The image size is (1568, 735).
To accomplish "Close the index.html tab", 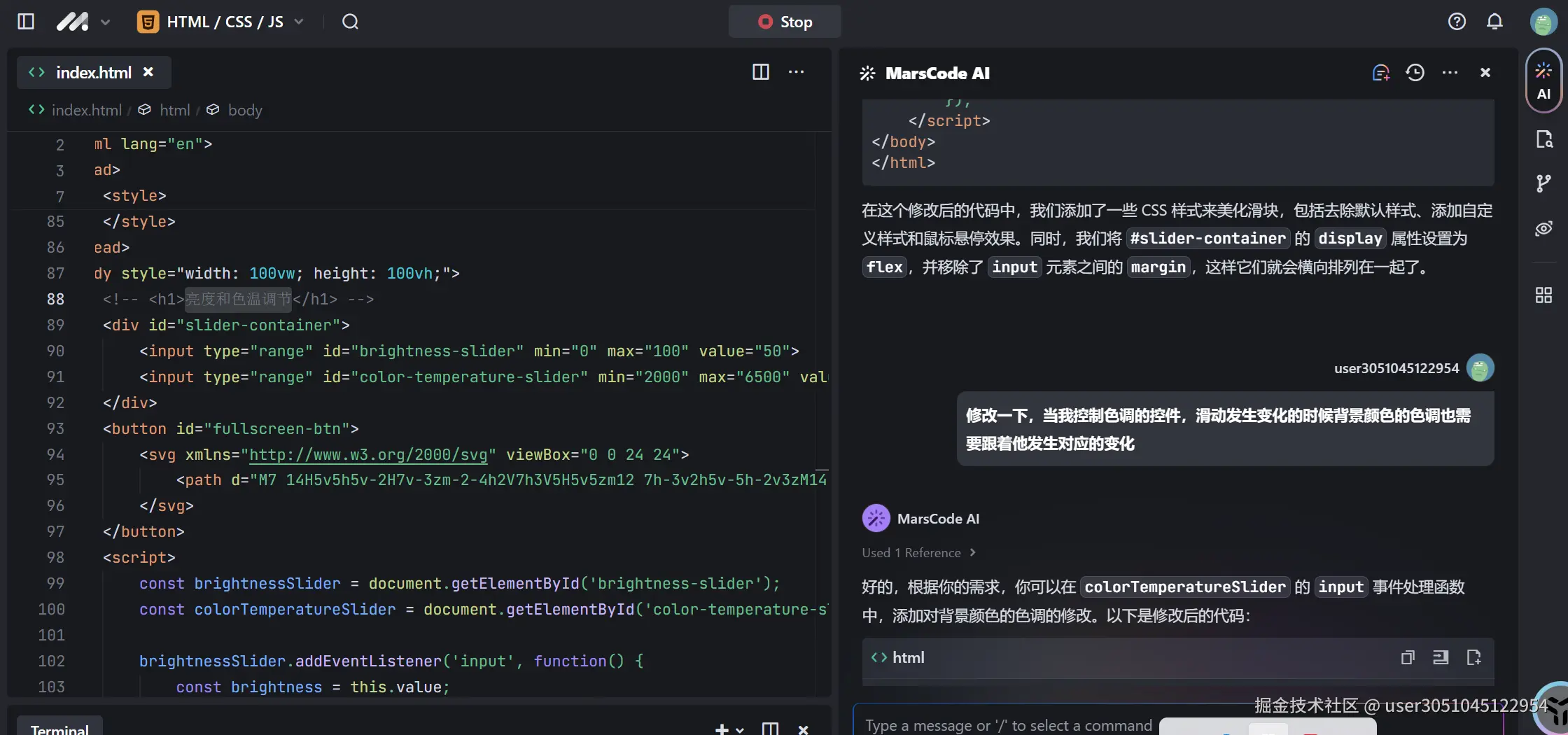I will (x=148, y=72).
